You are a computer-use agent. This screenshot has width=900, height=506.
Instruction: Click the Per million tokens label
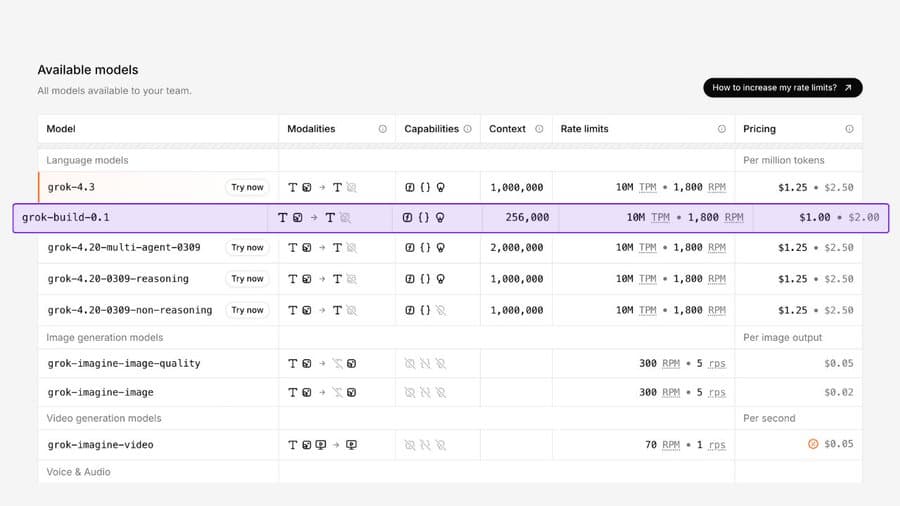(783, 161)
